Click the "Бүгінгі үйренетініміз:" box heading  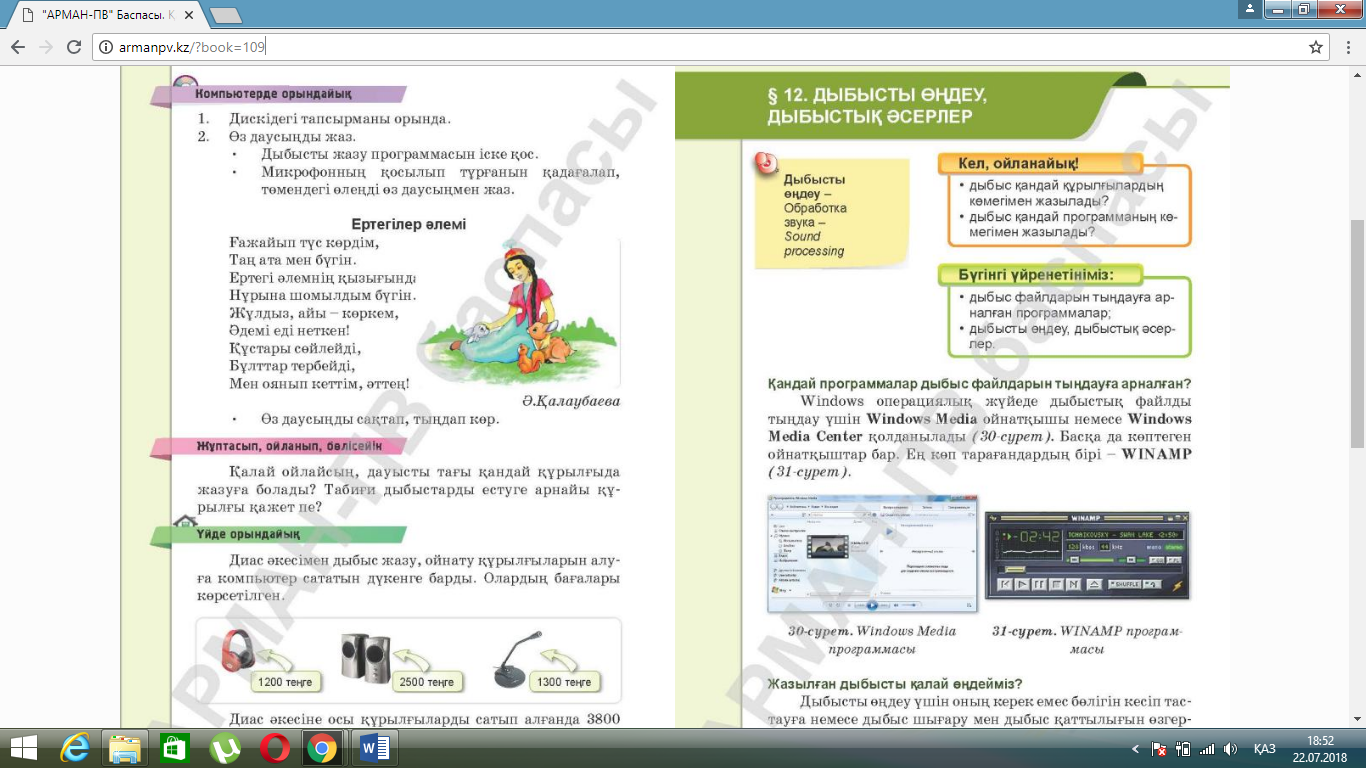(x=1036, y=274)
